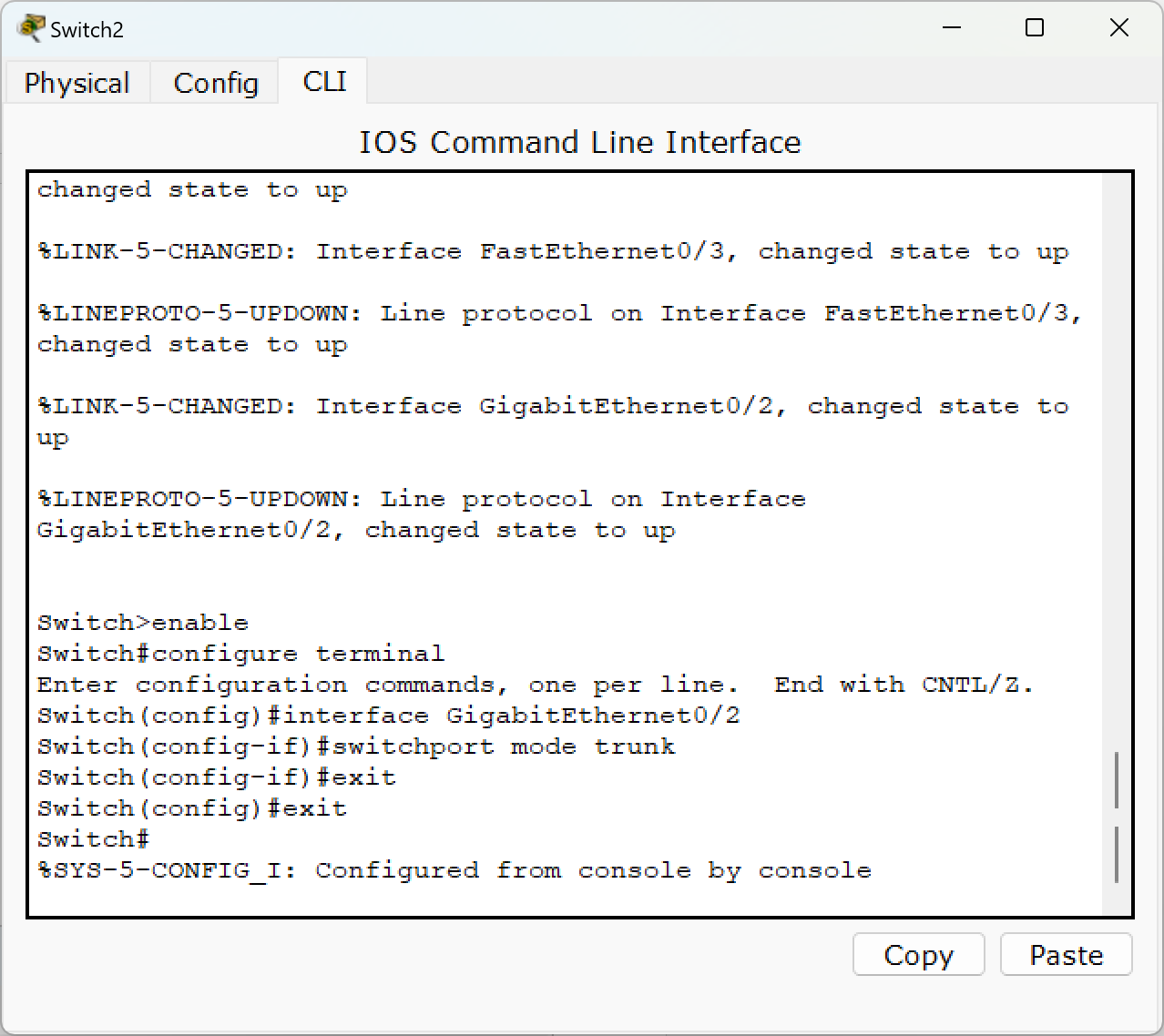Viewport: 1164px width, 1036px height.
Task: Click the switchport mode trunk command line
Action: click(x=356, y=747)
